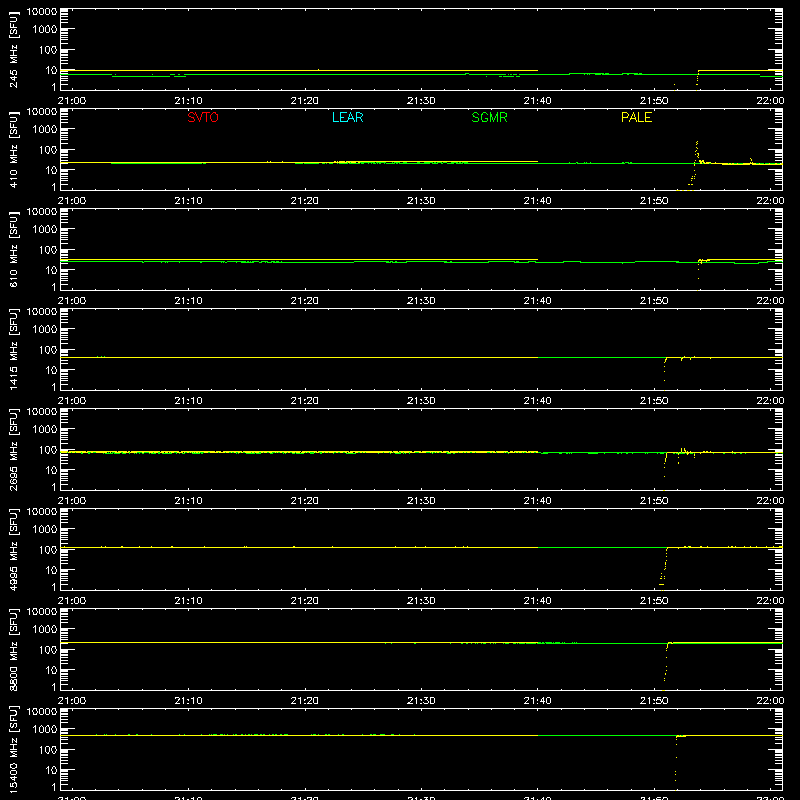The height and width of the screenshot is (800, 800).
Task: Click the 21:10 label under the 2695 MHz panel
Action: [x=188, y=501]
